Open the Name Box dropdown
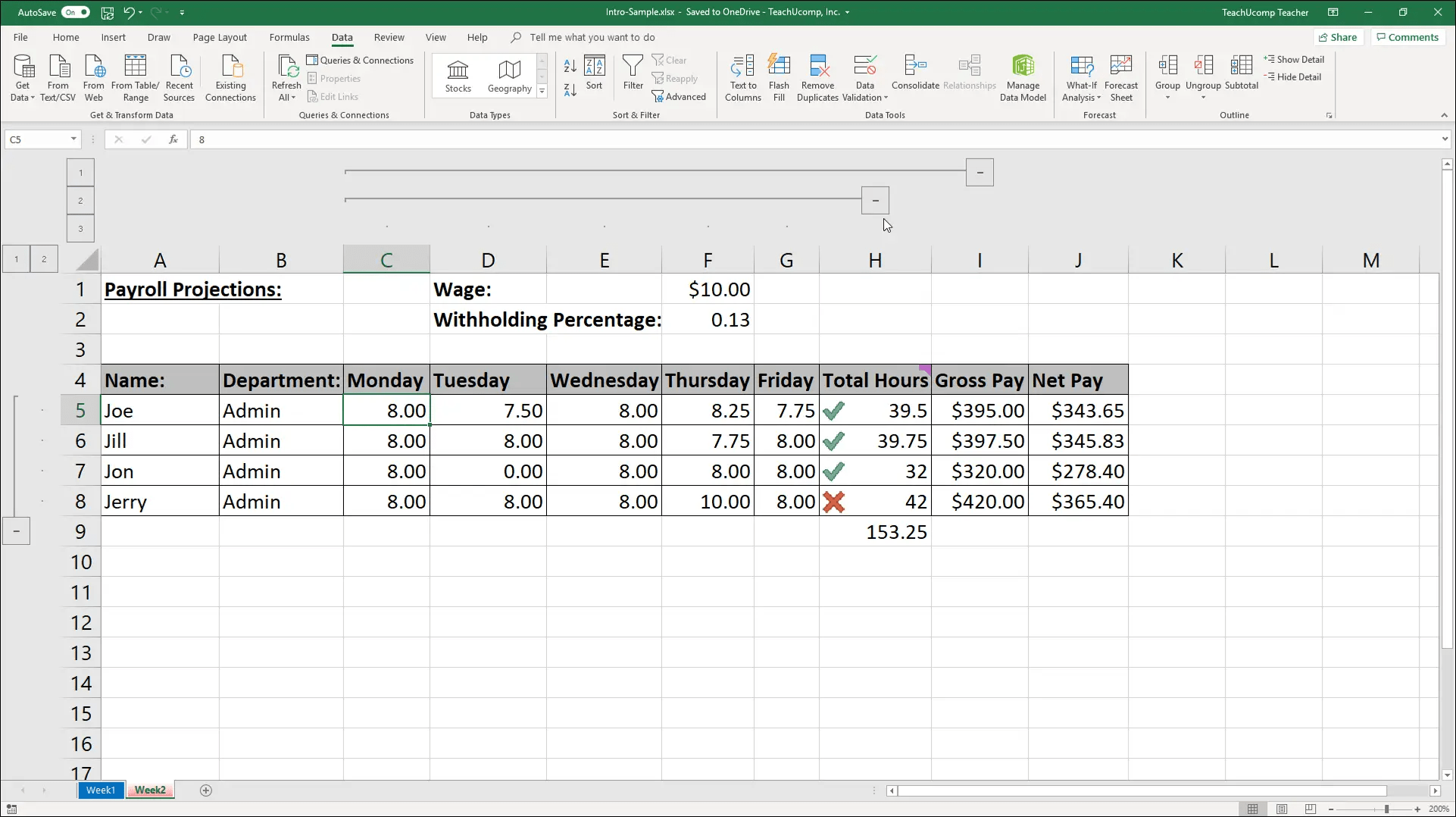 (72, 139)
